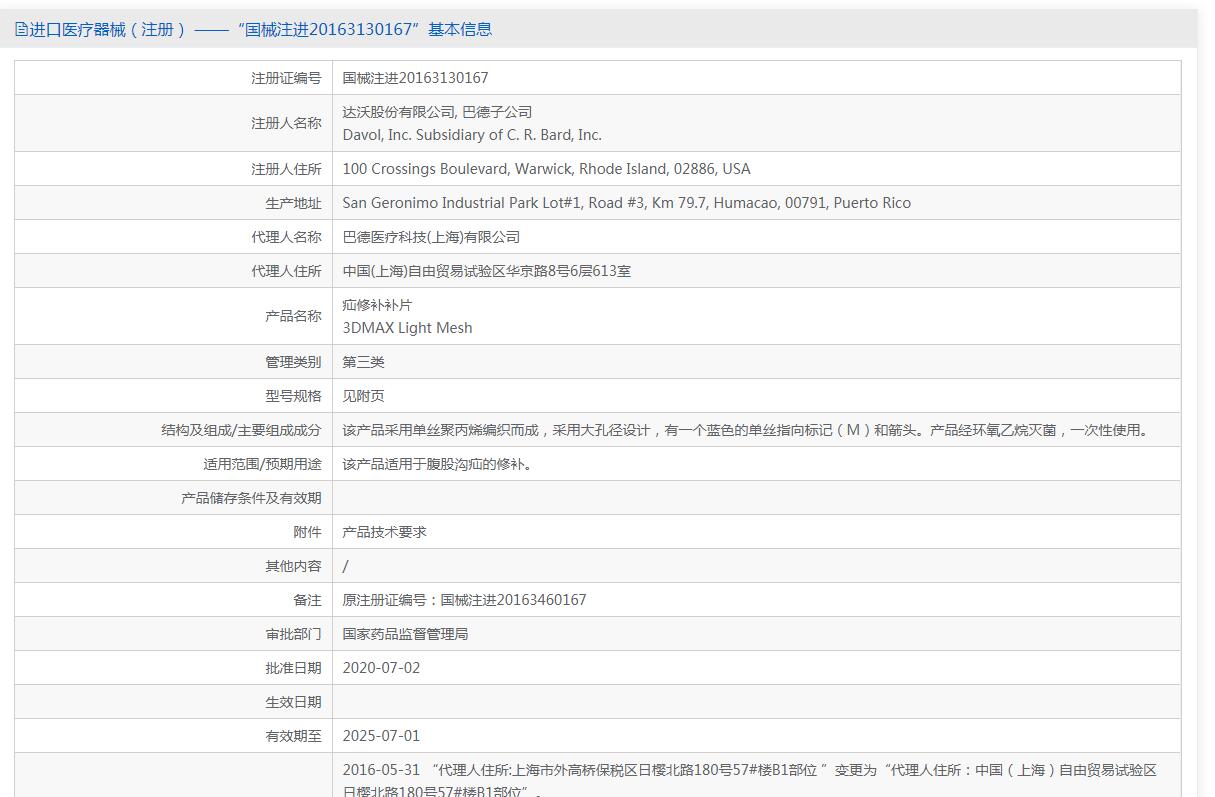Click the 备注 label
The image size is (1215, 797).
click(x=307, y=600)
